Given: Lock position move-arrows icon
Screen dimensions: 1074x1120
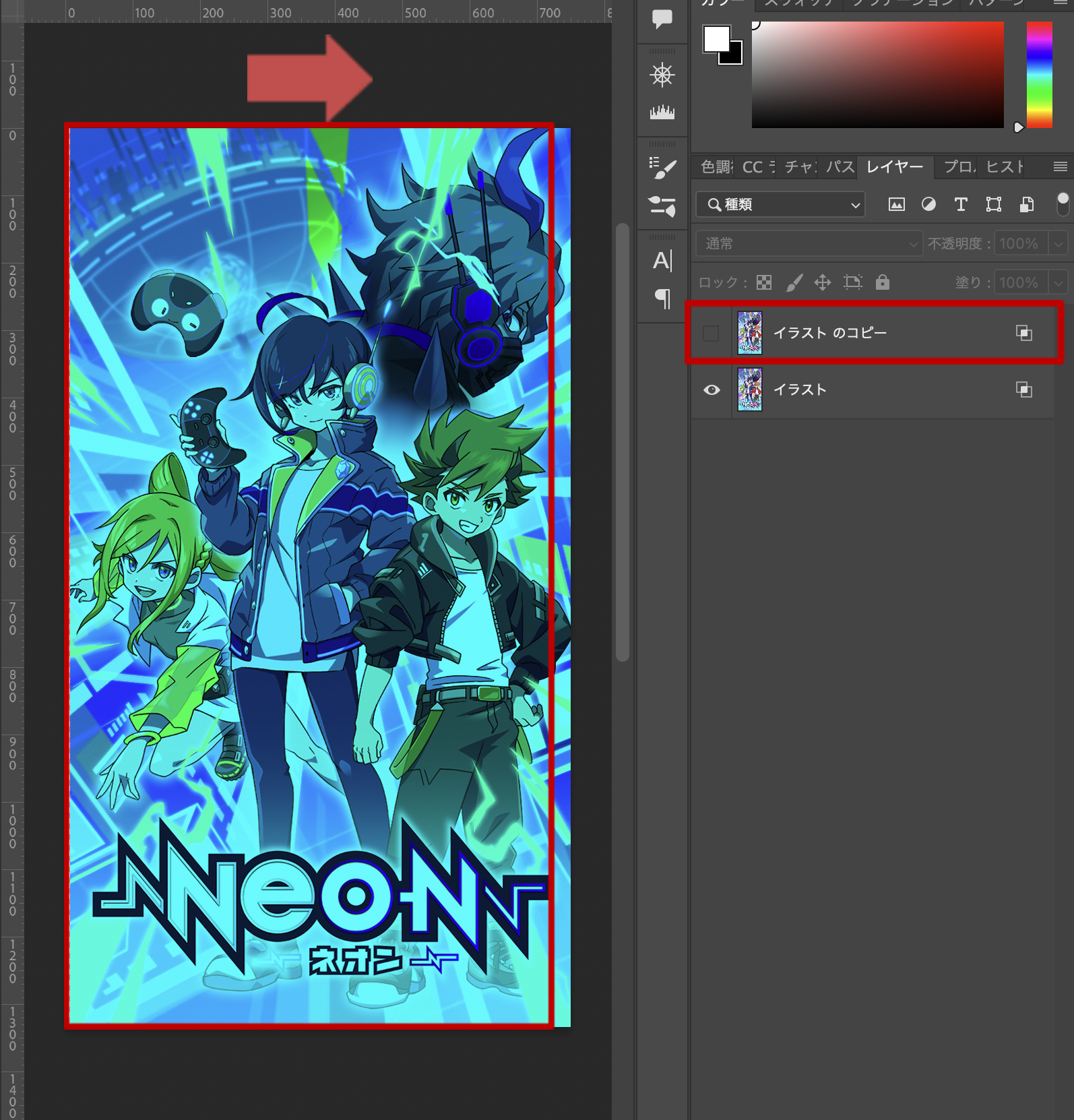Looking at the screenshot, I should coord(823,282).
